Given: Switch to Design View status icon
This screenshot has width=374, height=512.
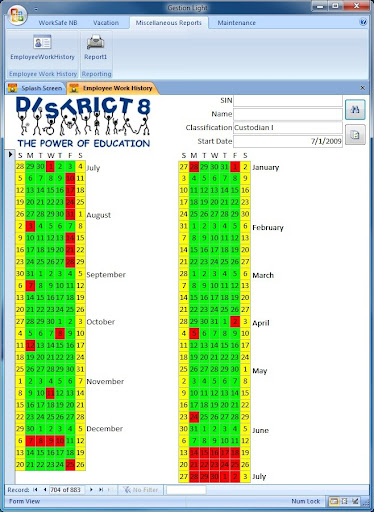Looking at the screenshot, I should (x=355, y=501).
